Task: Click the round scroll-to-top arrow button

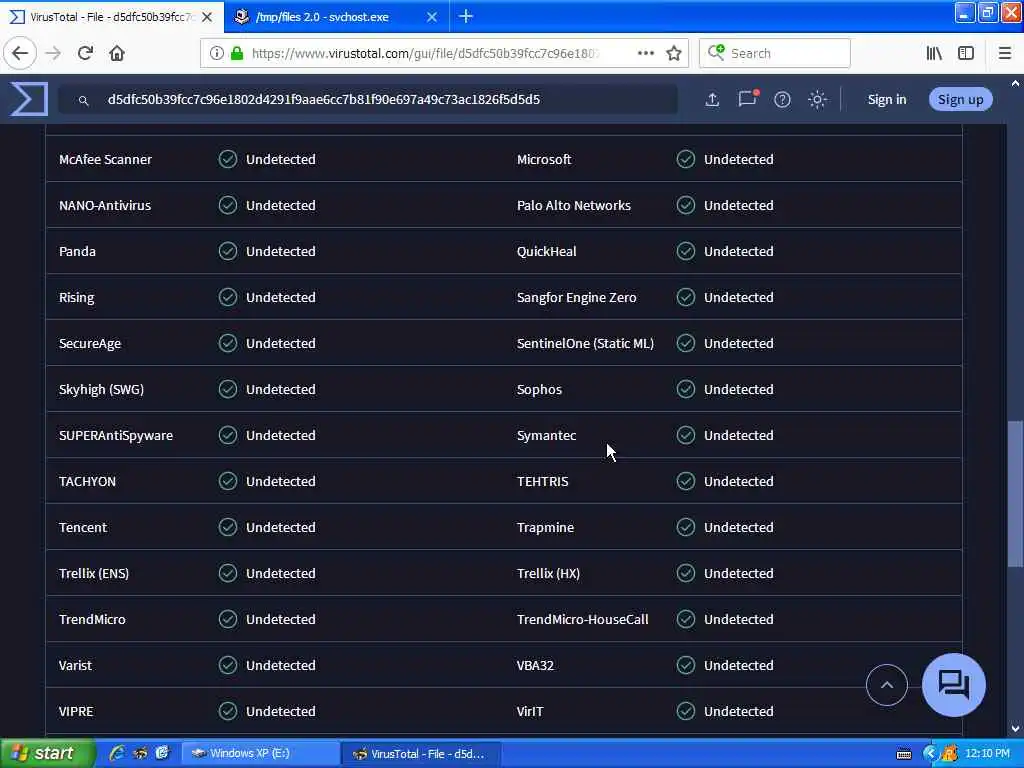Action: pyautogui.click(x=886, y=685)
